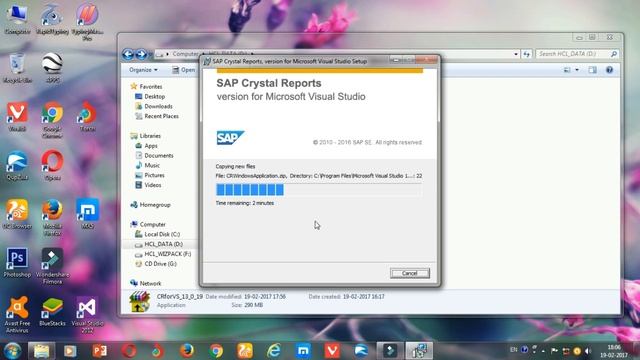Click Internet Explorer taskbar icon
The height and width of the screenshot is (360, 640).
[x=274, y=351]
